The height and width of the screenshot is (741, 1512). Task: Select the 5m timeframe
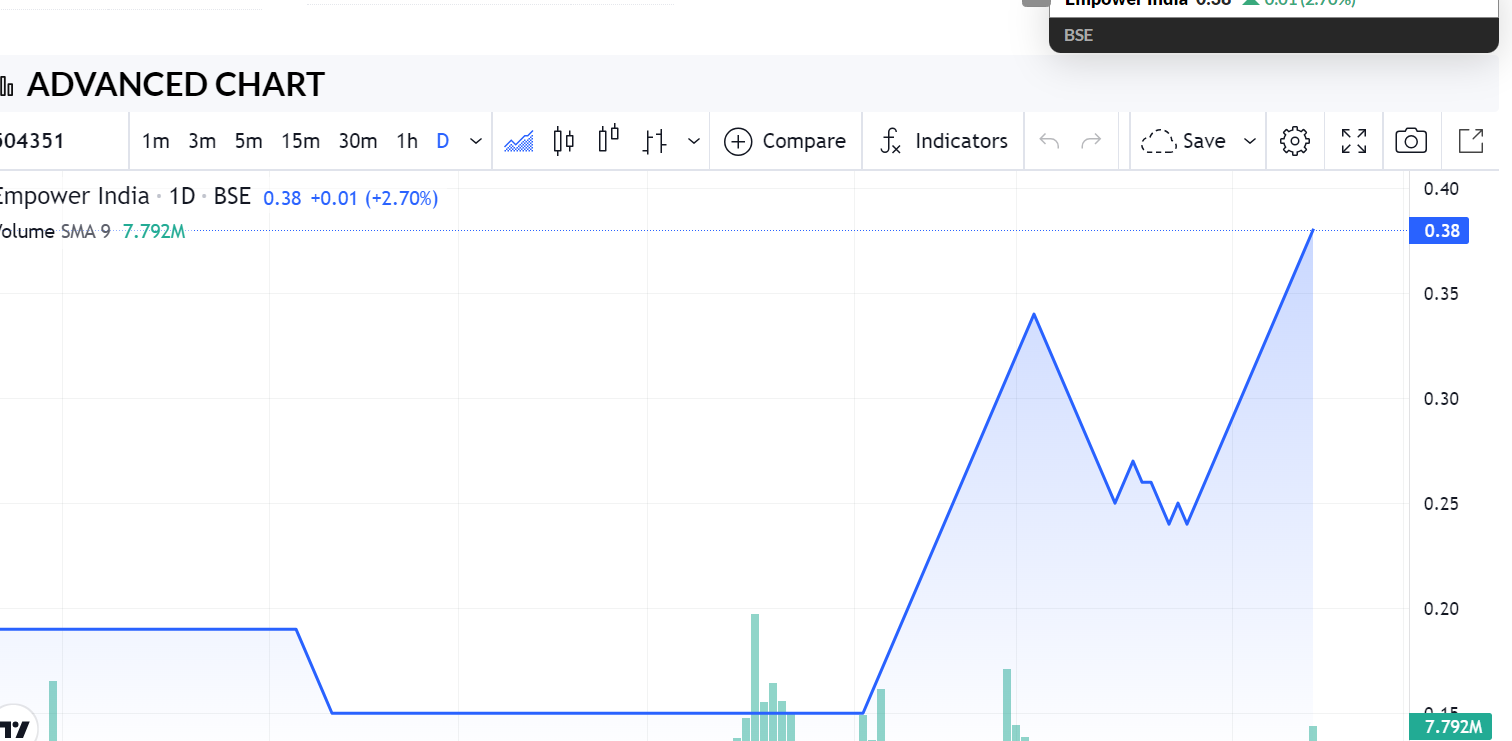(248, 141)
